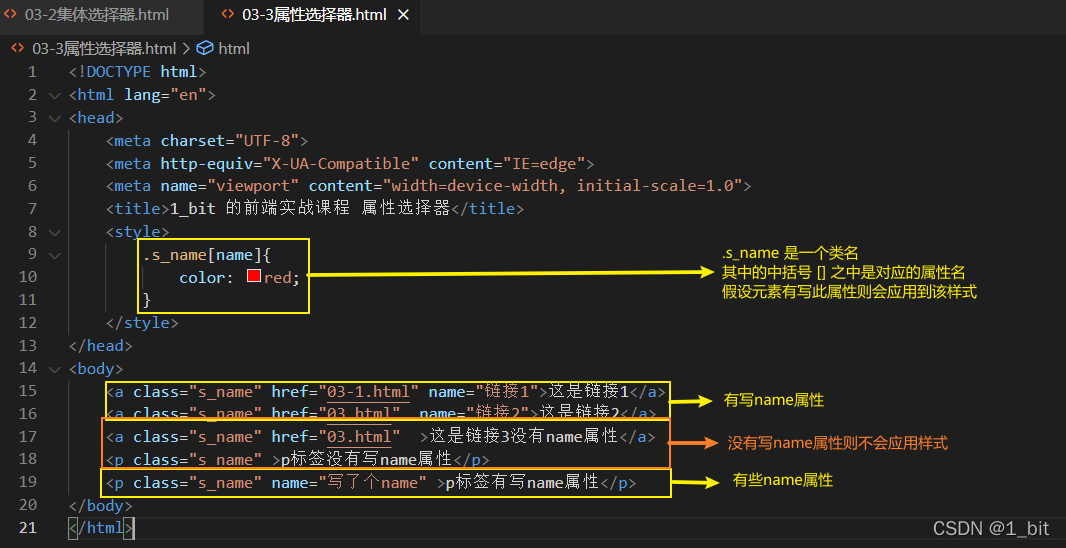Click the closing </style> tag
The image size is (1066, 548).
point(142,323)
